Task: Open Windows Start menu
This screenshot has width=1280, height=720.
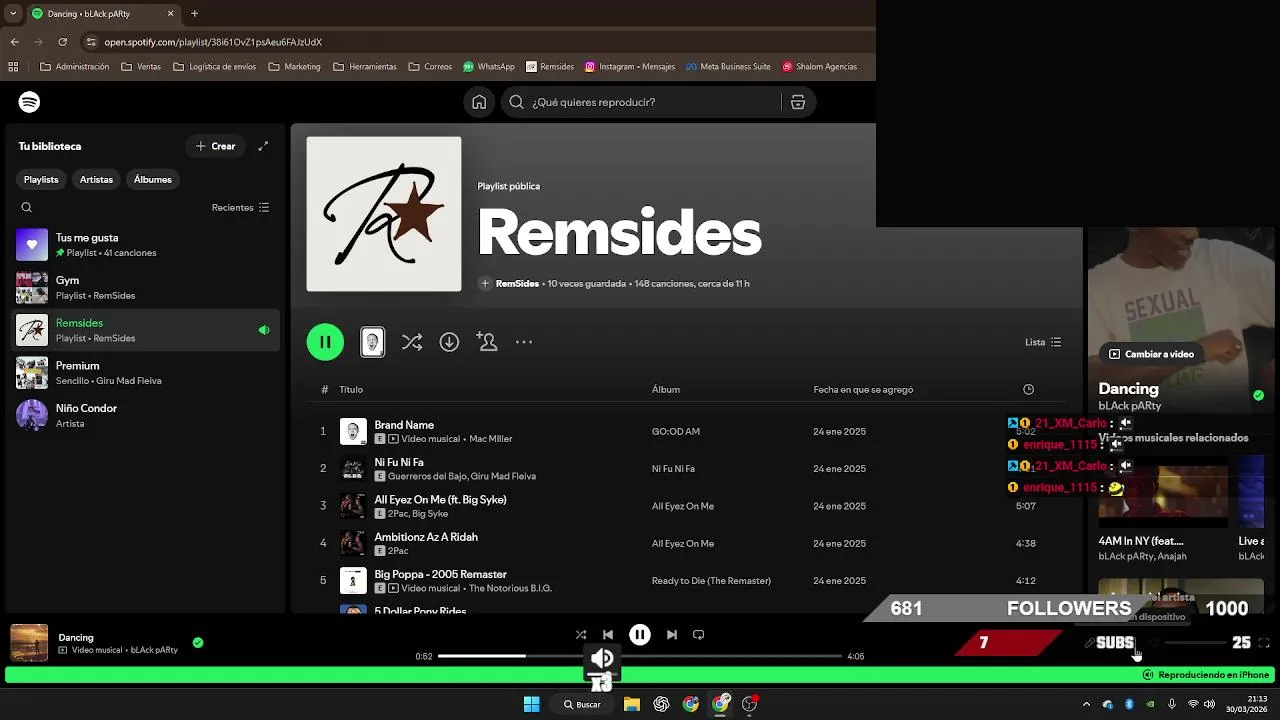Action: coord(532,704)
